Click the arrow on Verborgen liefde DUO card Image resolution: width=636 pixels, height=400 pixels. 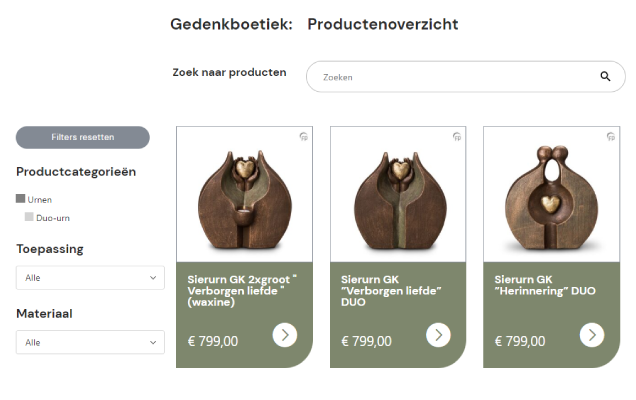click(438, 335)
